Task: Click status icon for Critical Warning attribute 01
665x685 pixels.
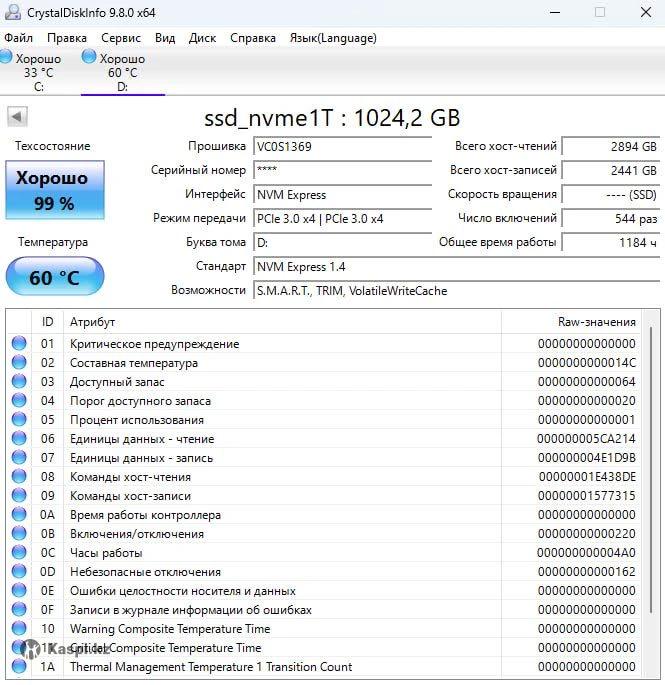Action: click(19, 344)
